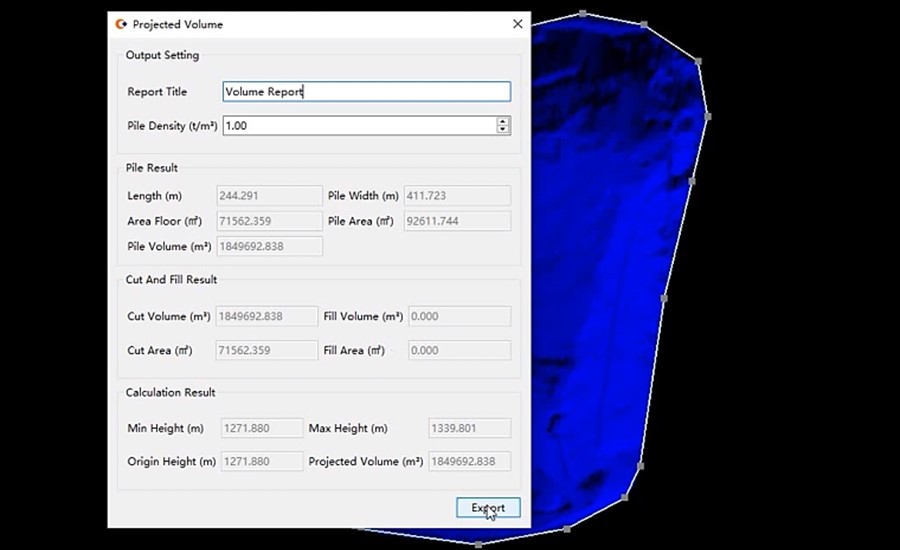Image resolution: width=900 pixels, height=550 pixels.
Task: Click the Fill Volume value field
Action: pyautogui.click(x=459, y=316)
